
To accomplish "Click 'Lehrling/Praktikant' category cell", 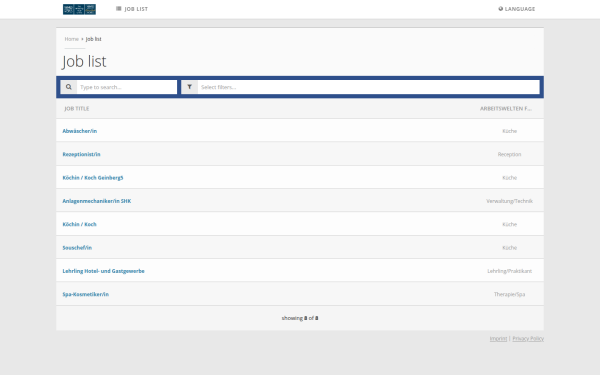I will click(x=509, y=271).
